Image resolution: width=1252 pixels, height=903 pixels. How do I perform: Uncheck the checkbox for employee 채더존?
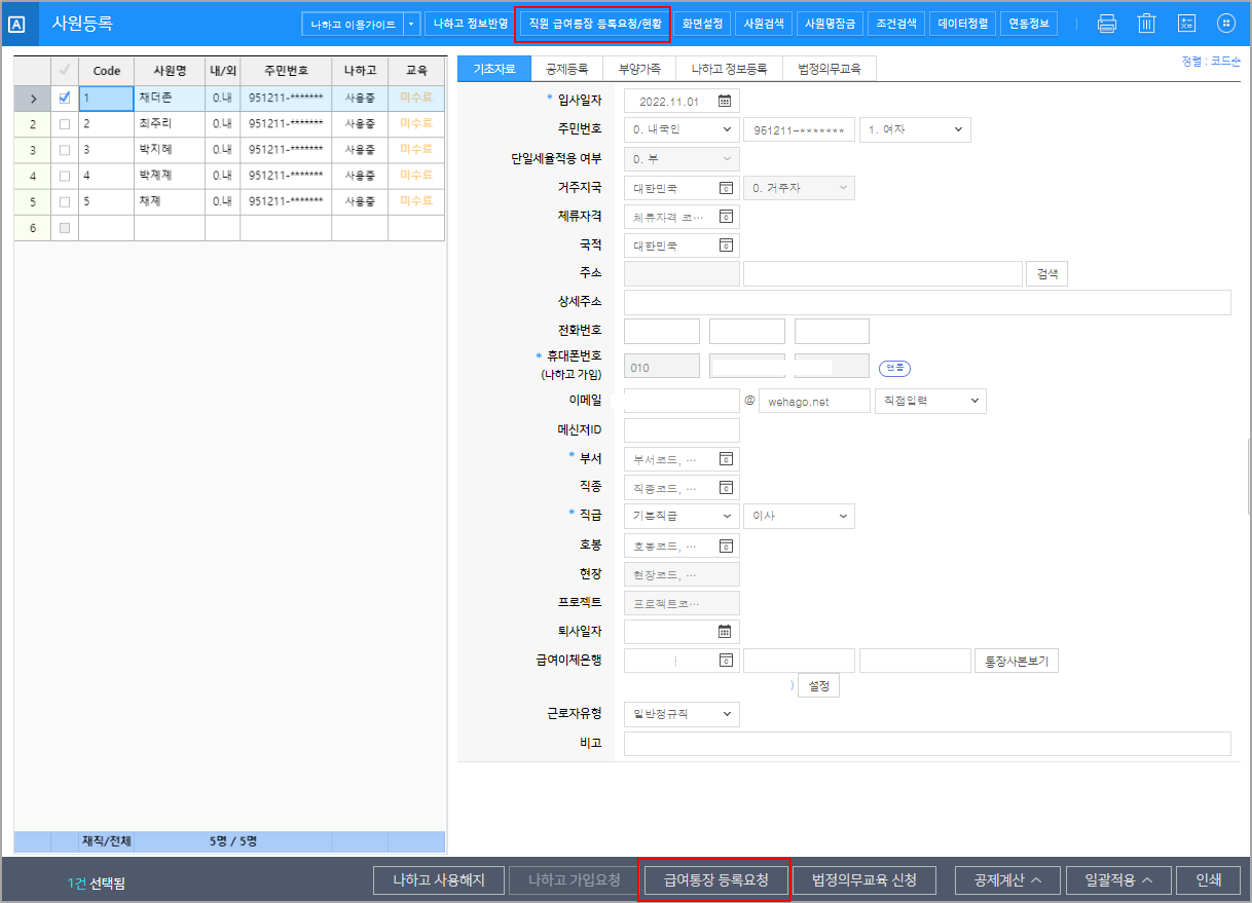65,98
